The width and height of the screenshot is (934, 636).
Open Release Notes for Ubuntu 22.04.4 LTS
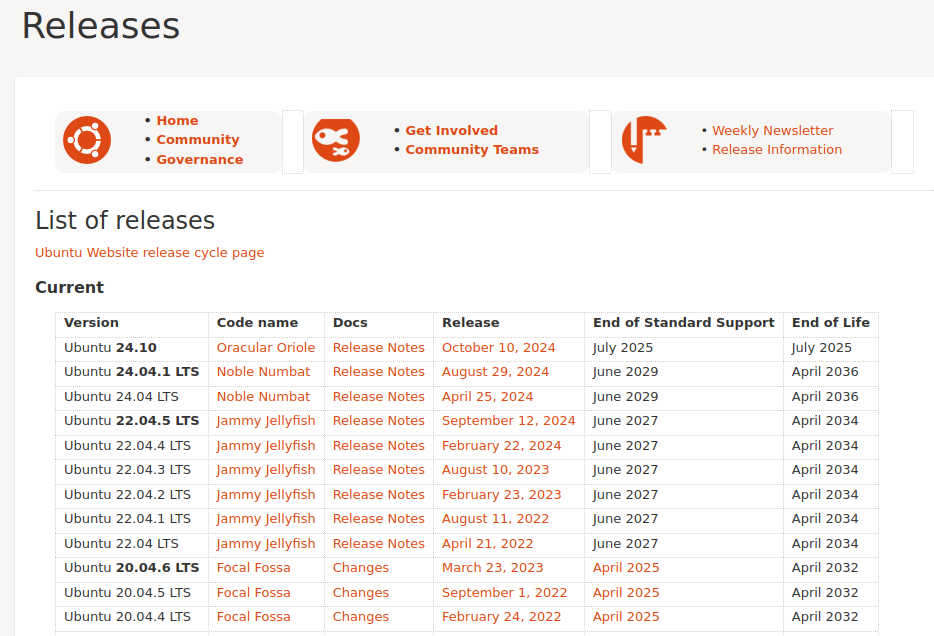point(378,446)
